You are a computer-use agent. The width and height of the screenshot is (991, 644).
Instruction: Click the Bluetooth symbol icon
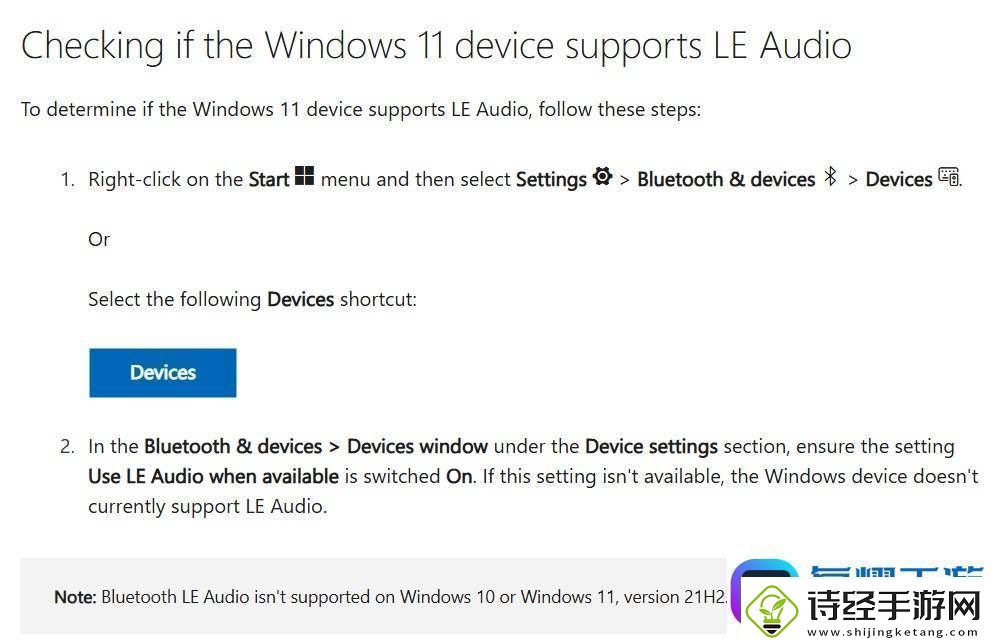coord(830,176)
